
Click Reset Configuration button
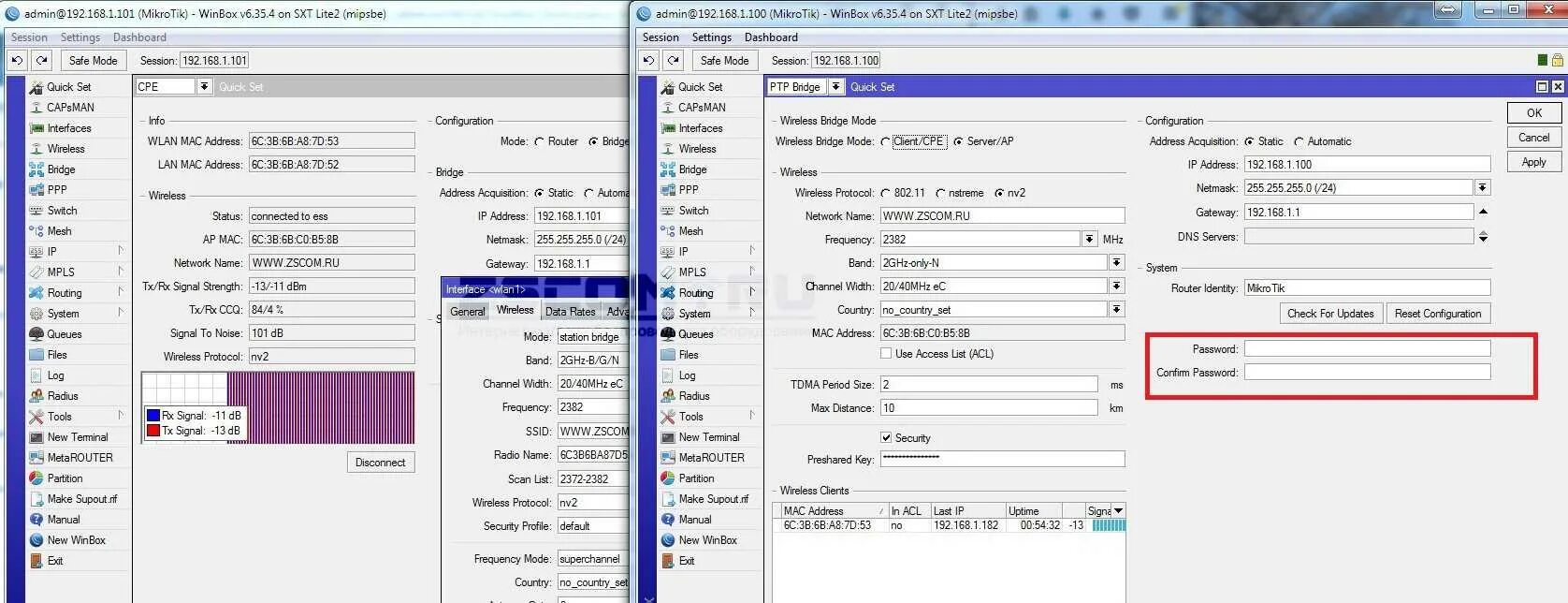pyautogui.click(x=1438, y=314)
